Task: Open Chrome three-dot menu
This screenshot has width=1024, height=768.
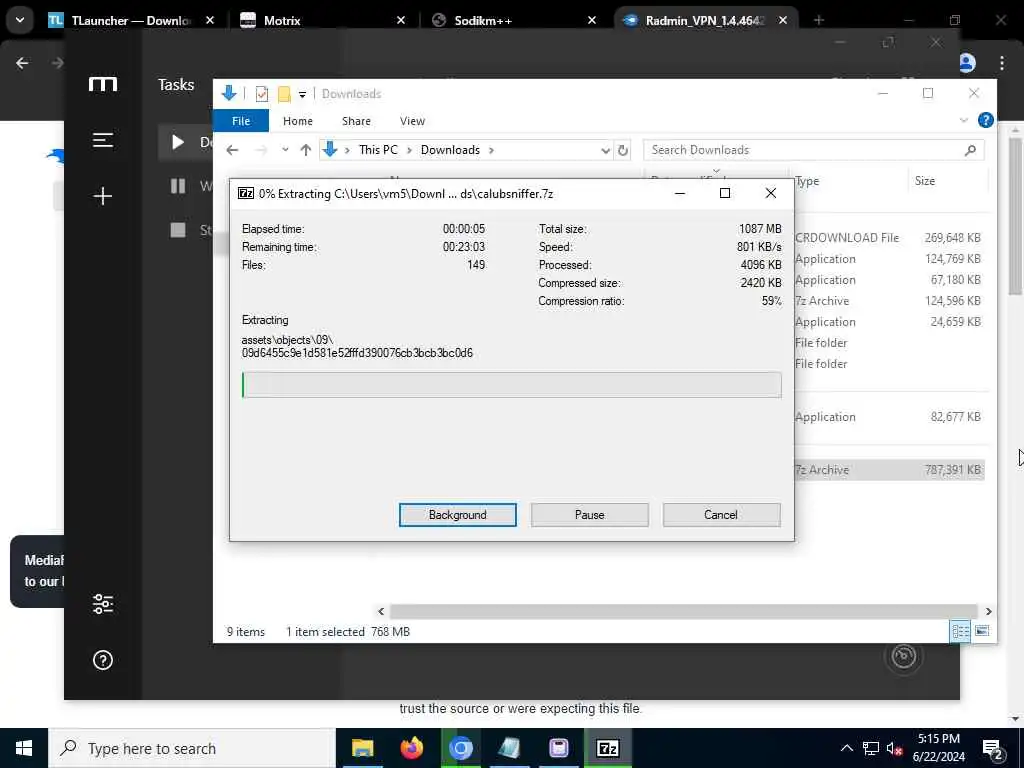Action: [1002, 63]
